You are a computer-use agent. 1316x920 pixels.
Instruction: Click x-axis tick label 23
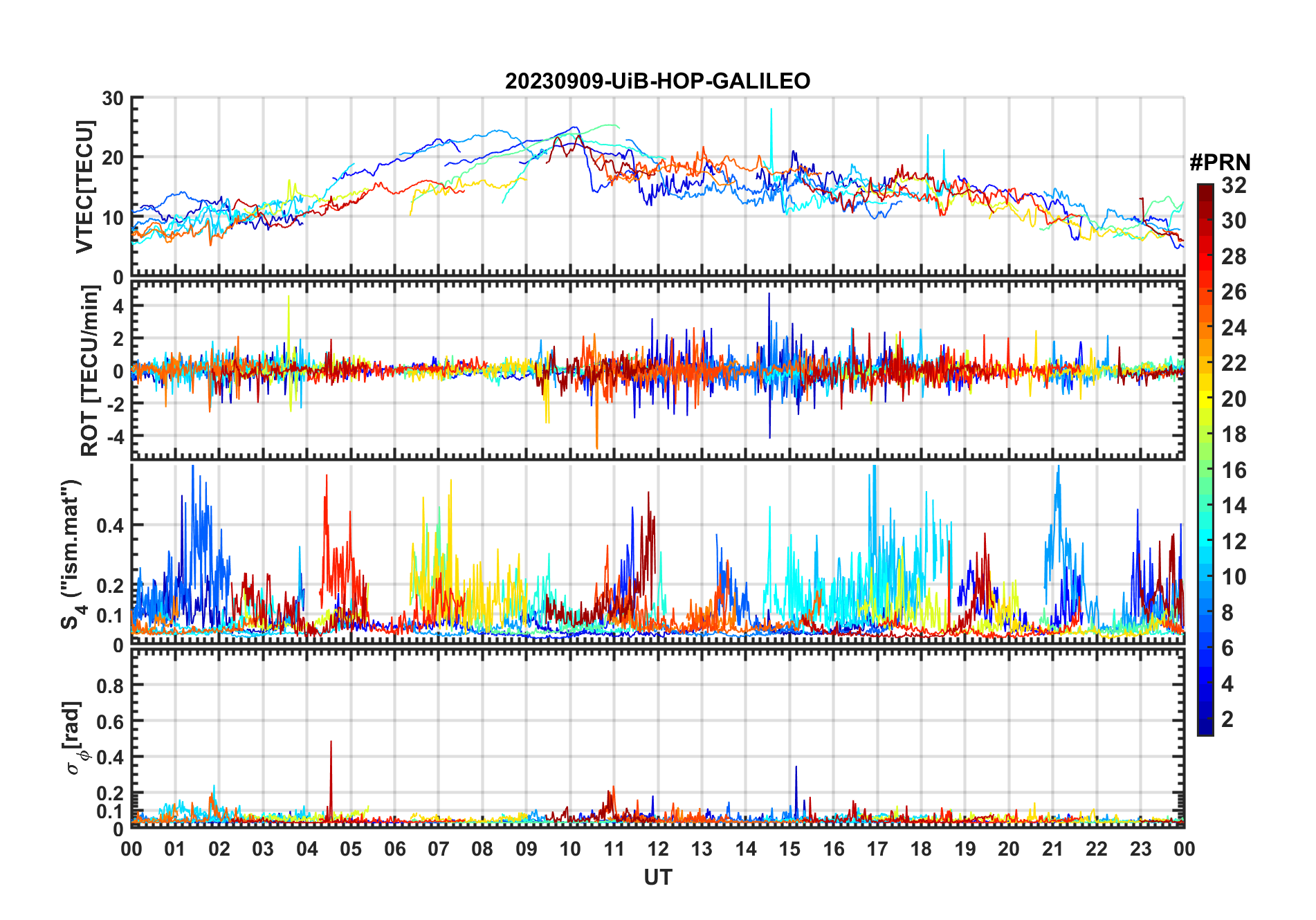point(1140,849)
